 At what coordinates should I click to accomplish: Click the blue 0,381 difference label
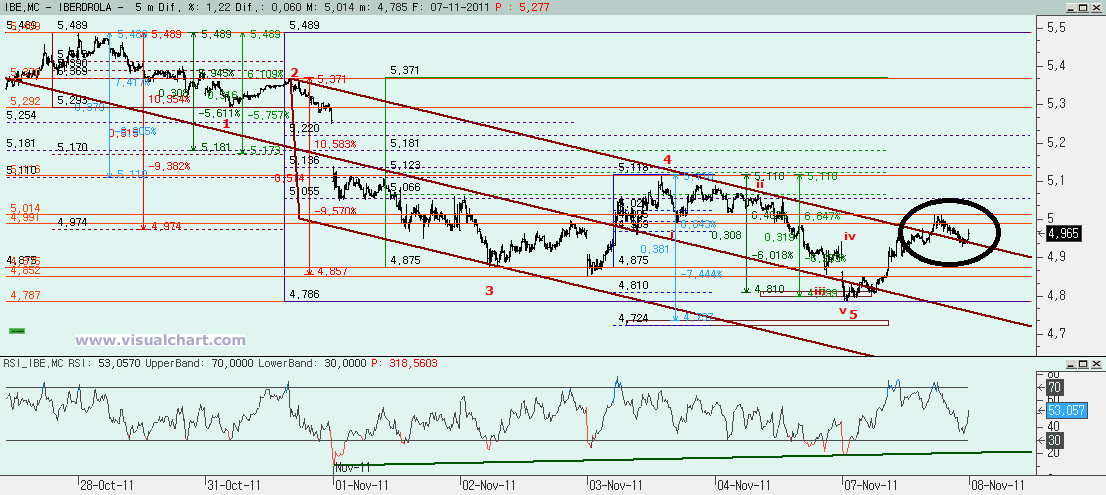pos(655,249)
